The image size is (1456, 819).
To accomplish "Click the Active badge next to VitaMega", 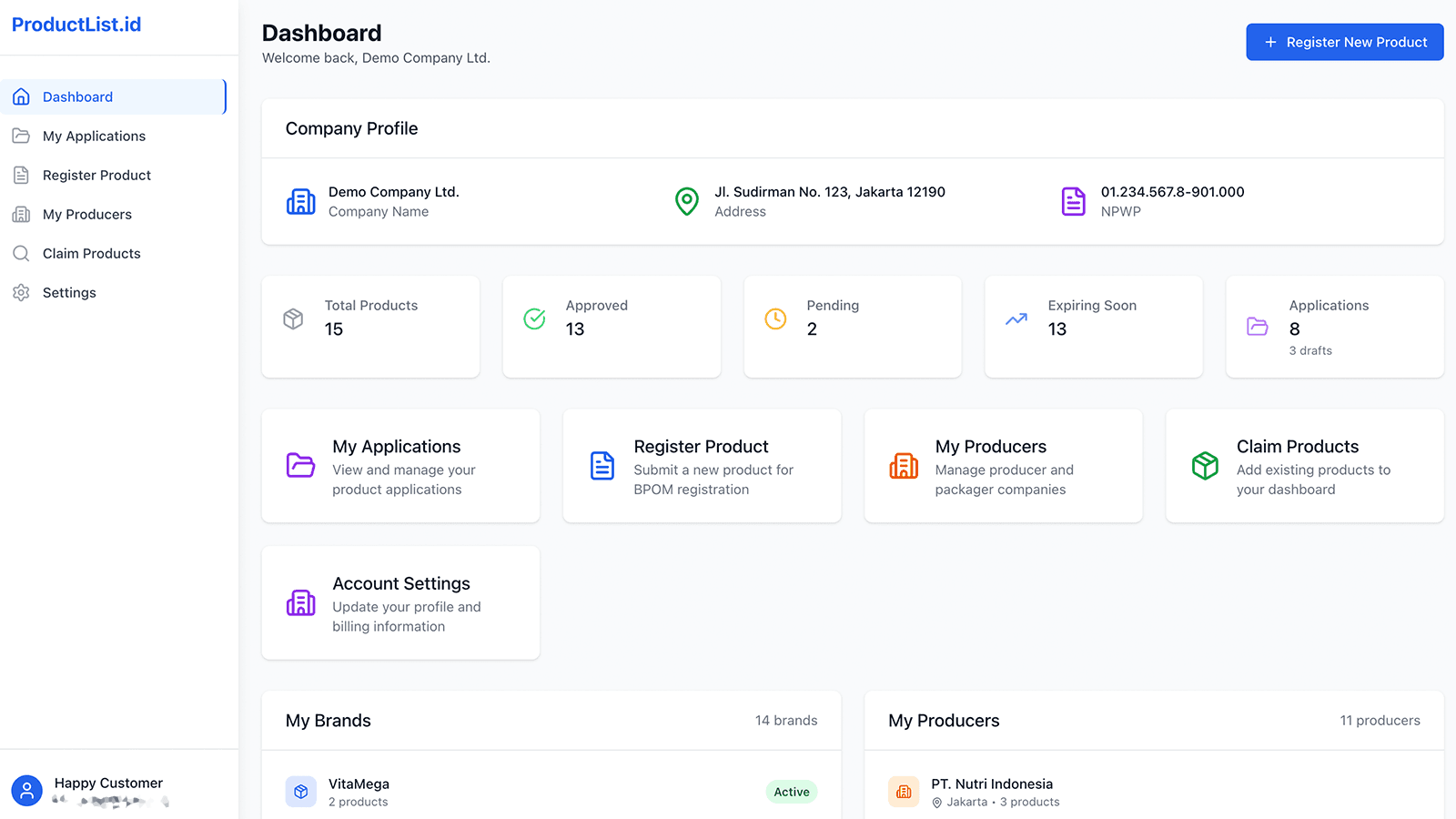I will click(791, 791).
